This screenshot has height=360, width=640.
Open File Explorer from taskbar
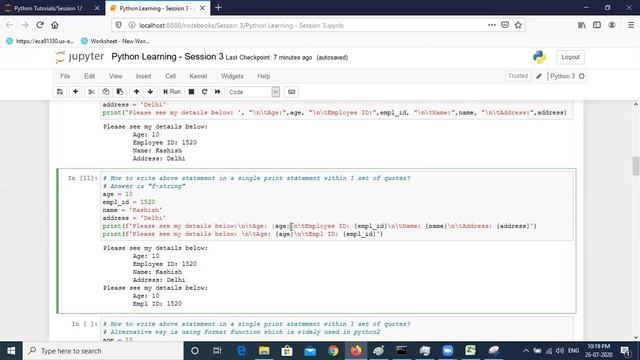coord(264,351)
